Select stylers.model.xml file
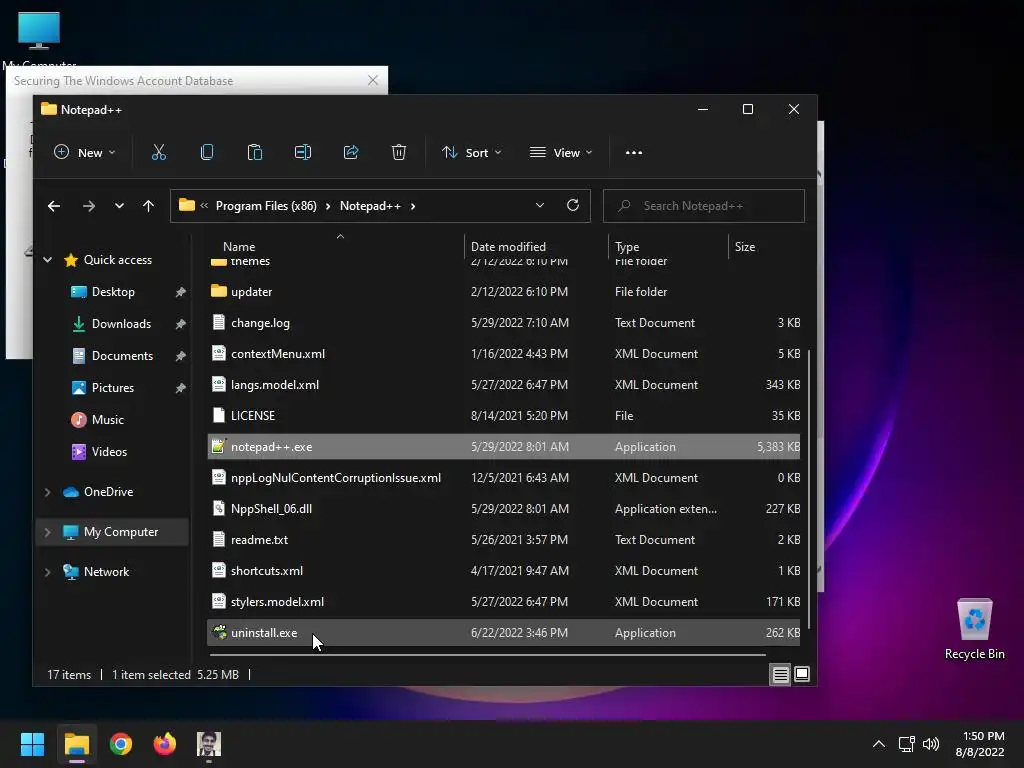 click(504, 602)
